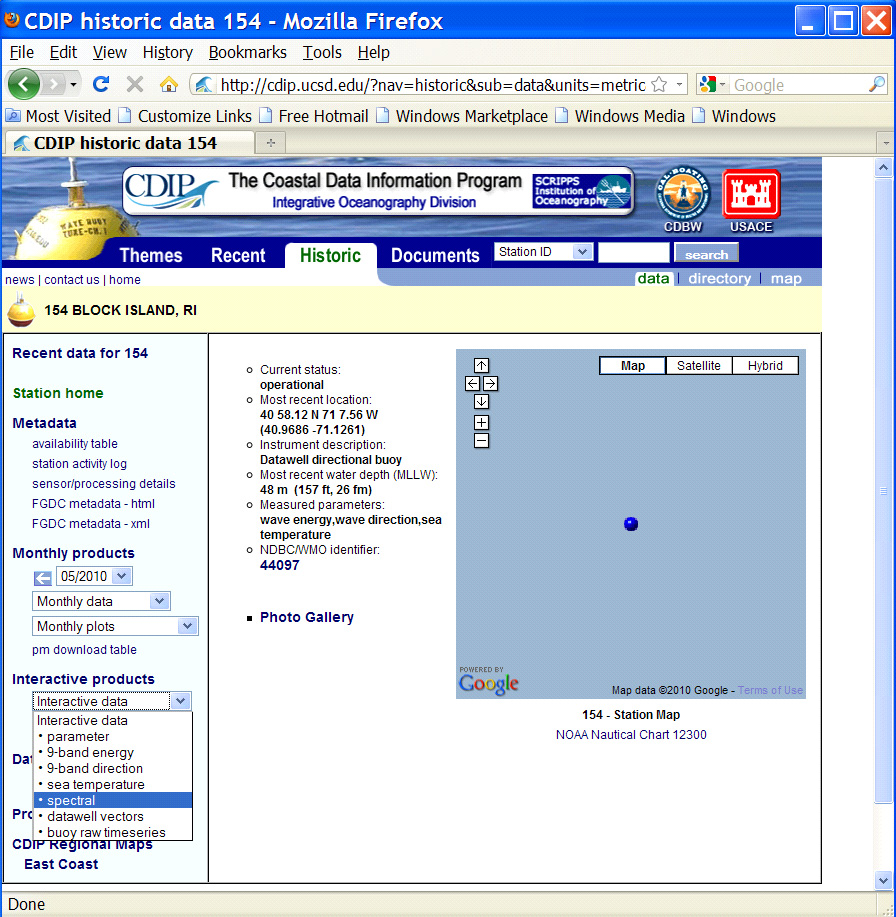Pan the map right with arrow icon

pyautogui.click(x=490, y=384)
